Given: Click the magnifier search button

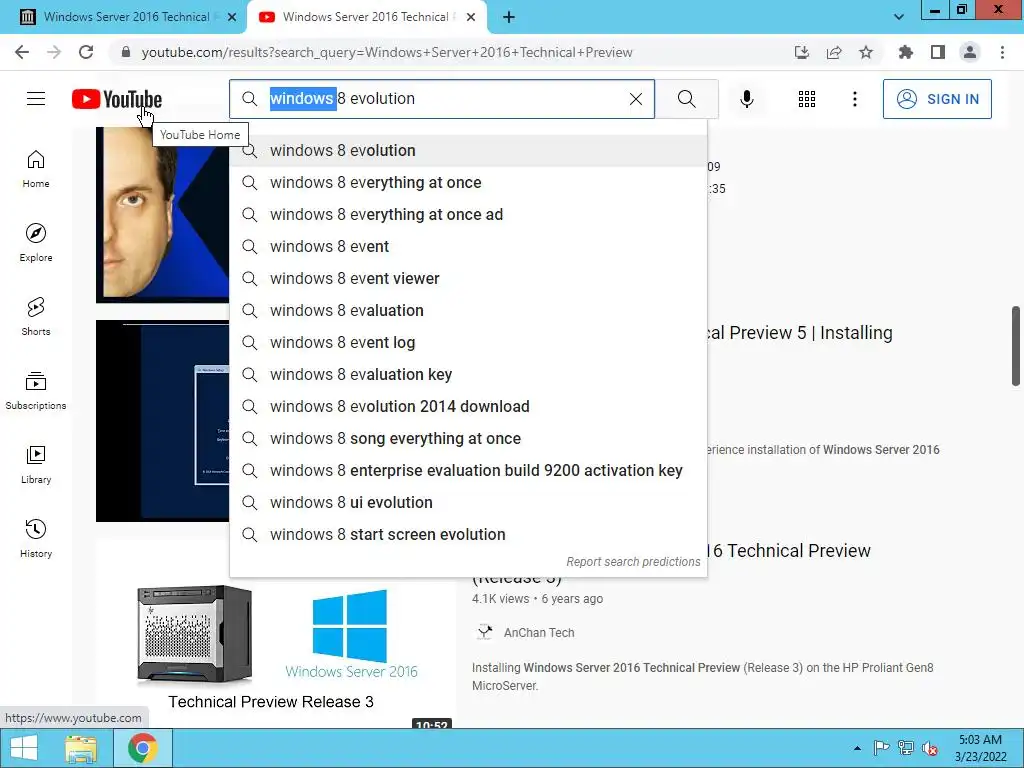Looking at the screenshot, I should [x=686, y=99].
